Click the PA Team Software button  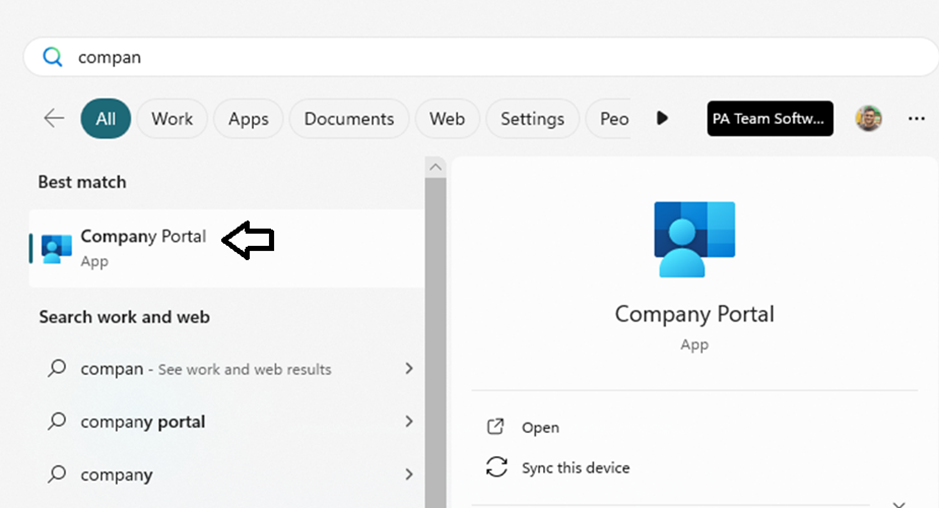click(x=769, y=118)
